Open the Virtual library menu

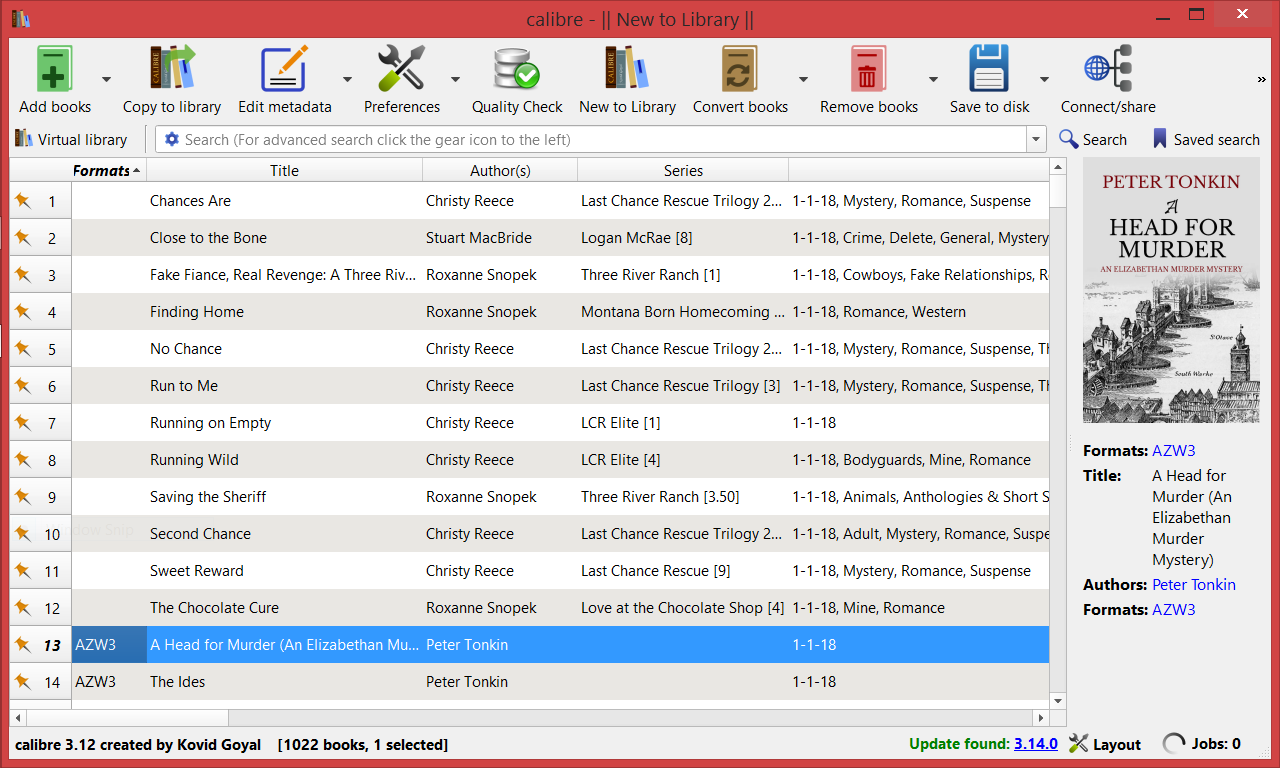point(71,140)
